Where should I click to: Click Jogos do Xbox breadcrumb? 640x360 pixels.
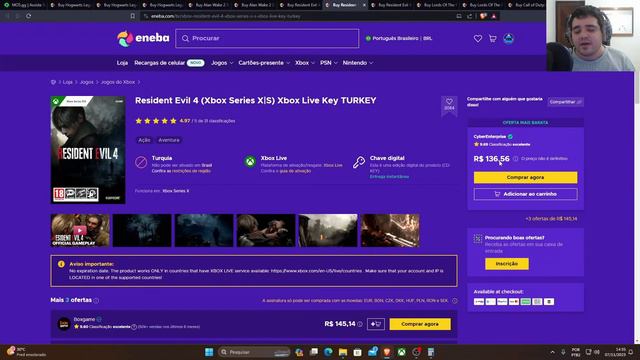coord(118,82)
